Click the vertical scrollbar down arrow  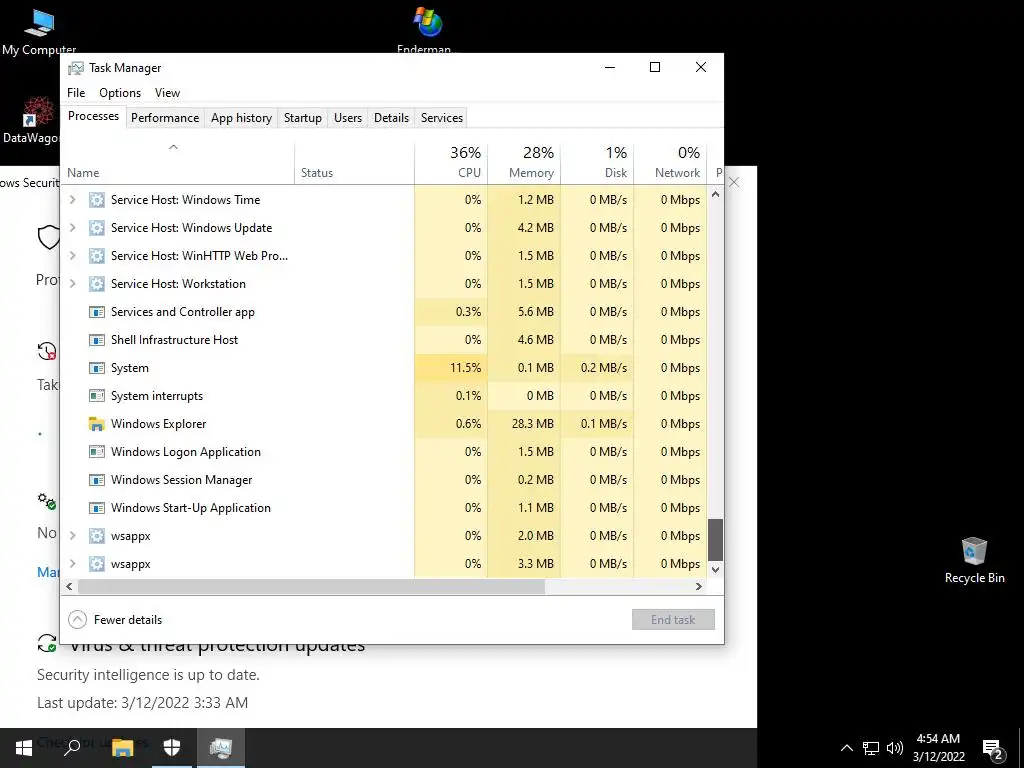[715, 569]
